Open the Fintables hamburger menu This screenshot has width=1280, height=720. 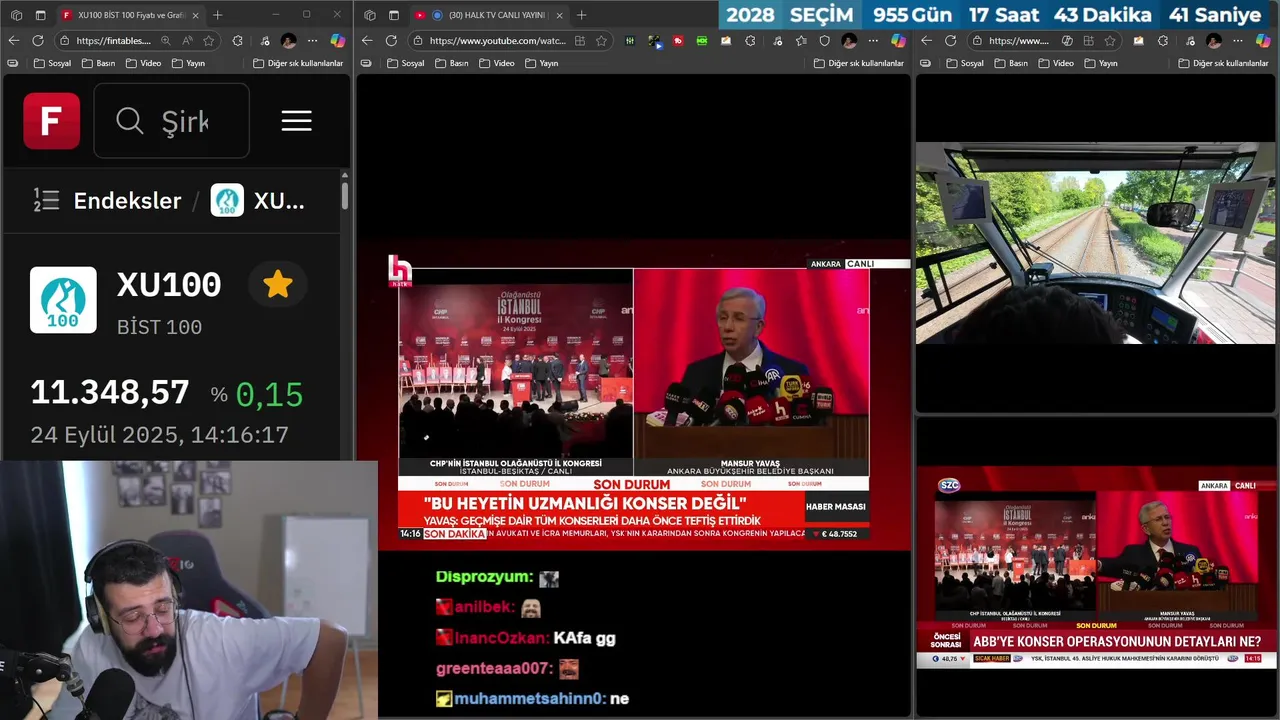pyautogui.click(x=296, y=121)
